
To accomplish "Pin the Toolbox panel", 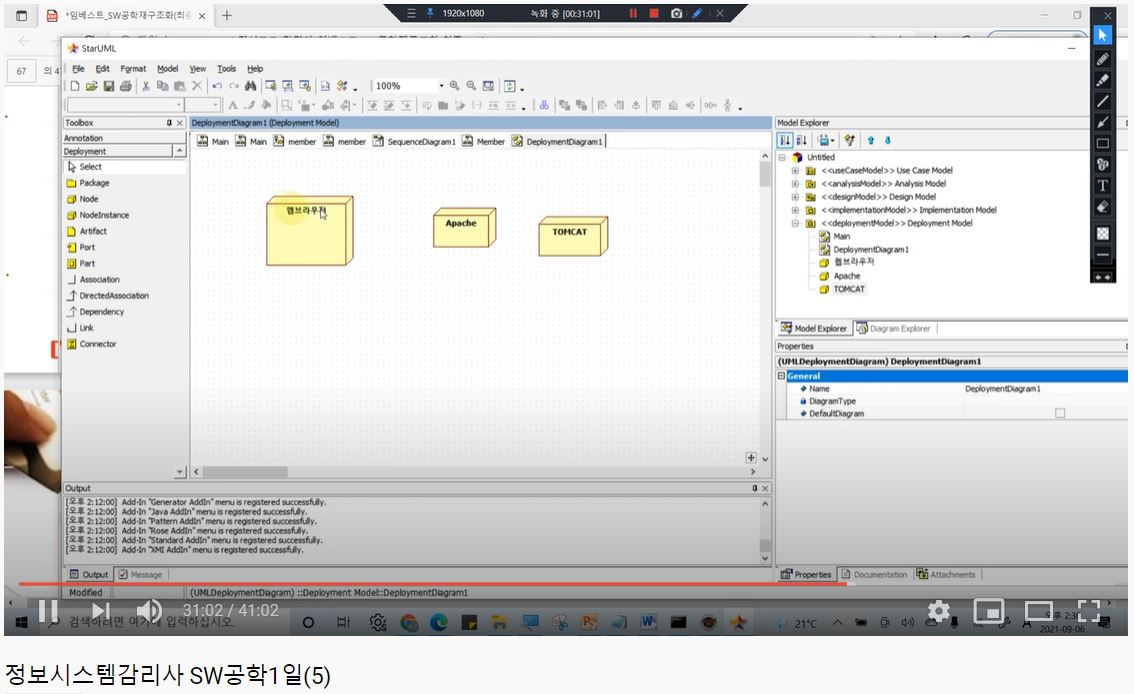I will coord(169,123).
